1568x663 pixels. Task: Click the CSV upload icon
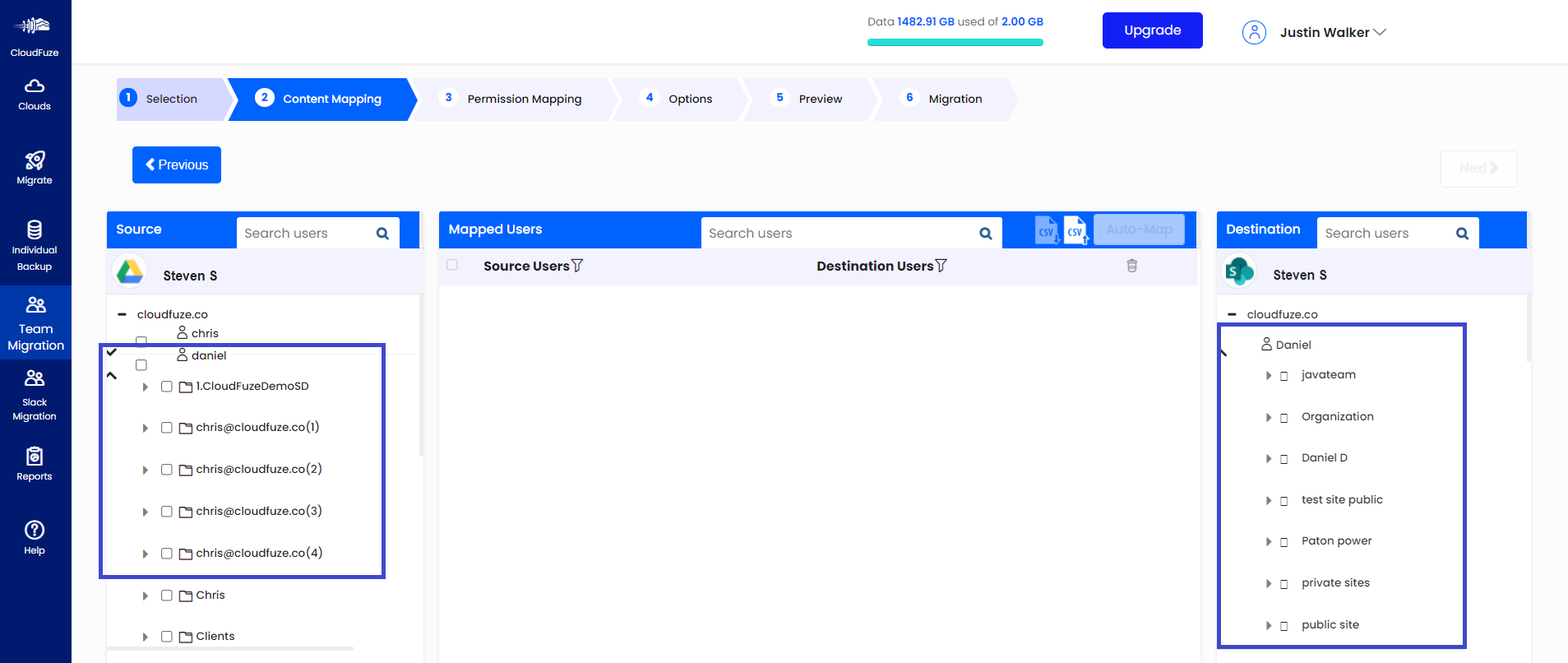pos(1075,230)
